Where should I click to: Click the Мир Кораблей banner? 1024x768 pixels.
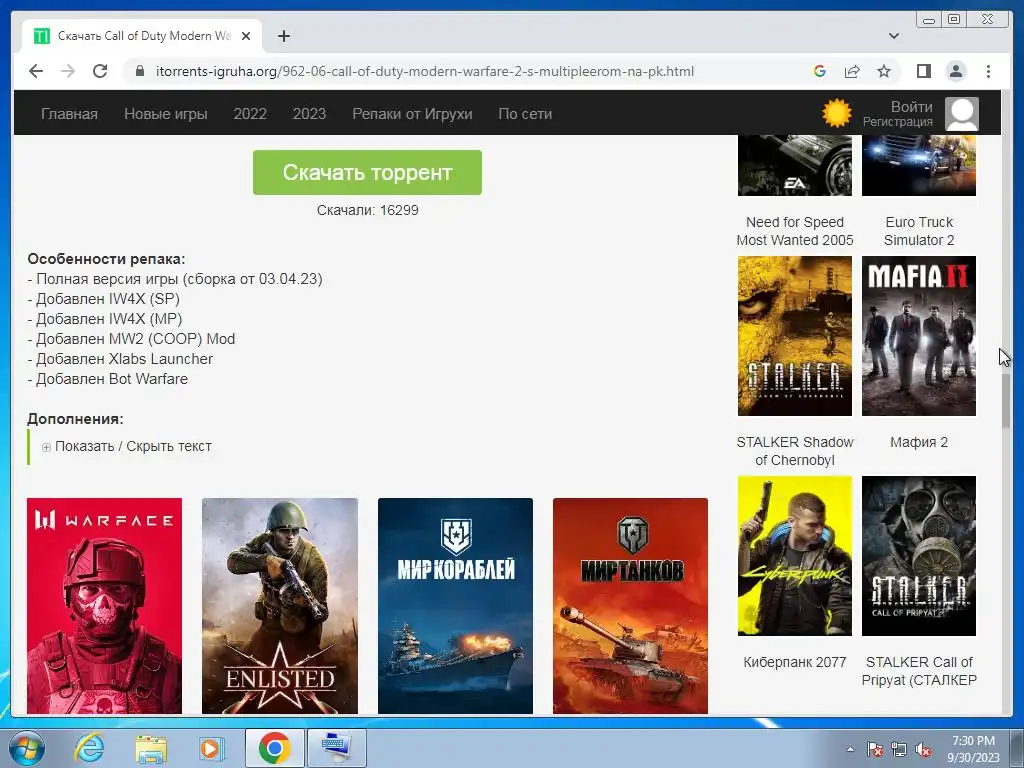point(455,606)
